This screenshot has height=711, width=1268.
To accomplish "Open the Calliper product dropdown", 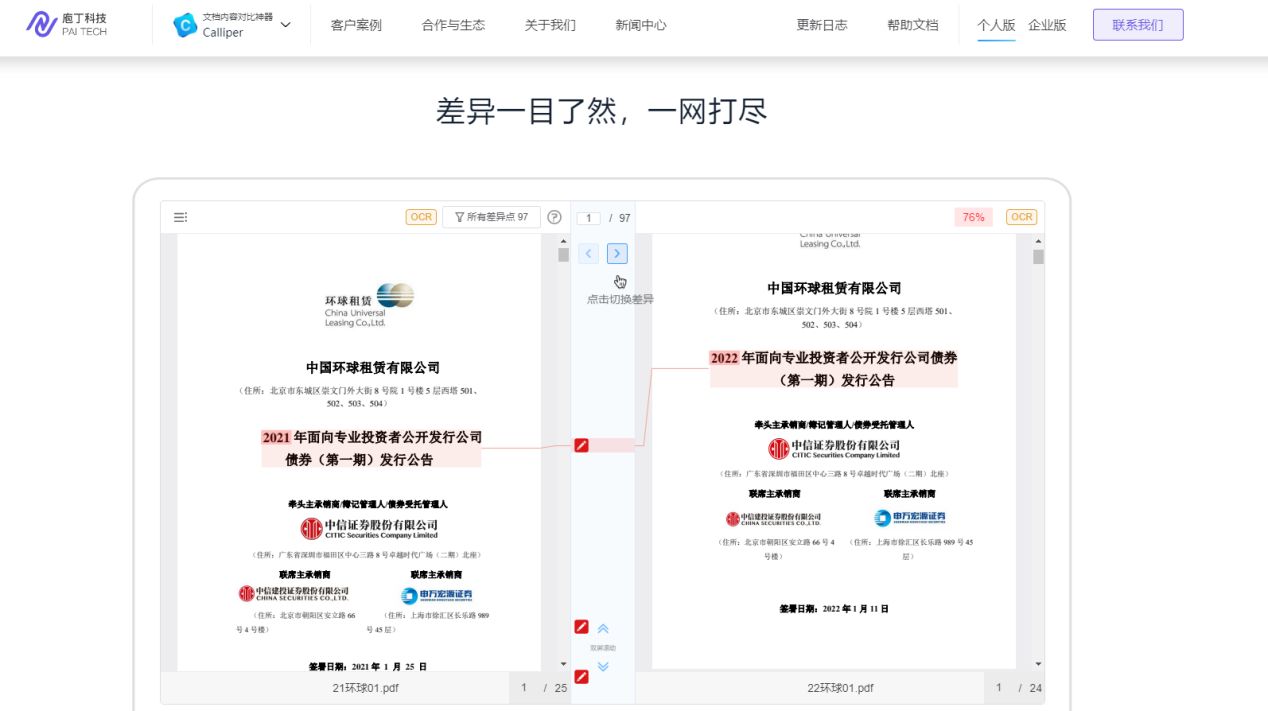I will pos(285,25).
